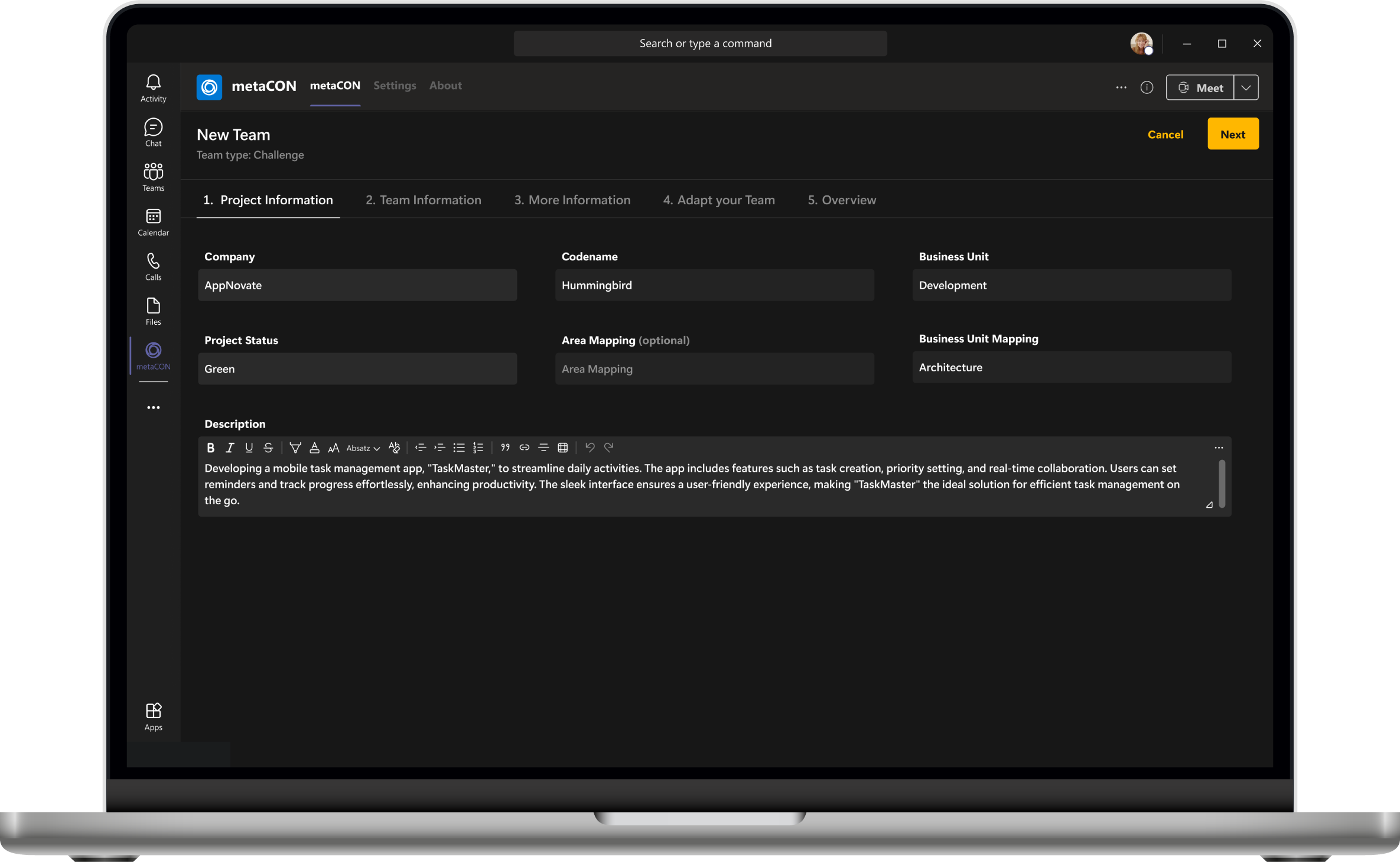Maximize the Teams window

1222,44
